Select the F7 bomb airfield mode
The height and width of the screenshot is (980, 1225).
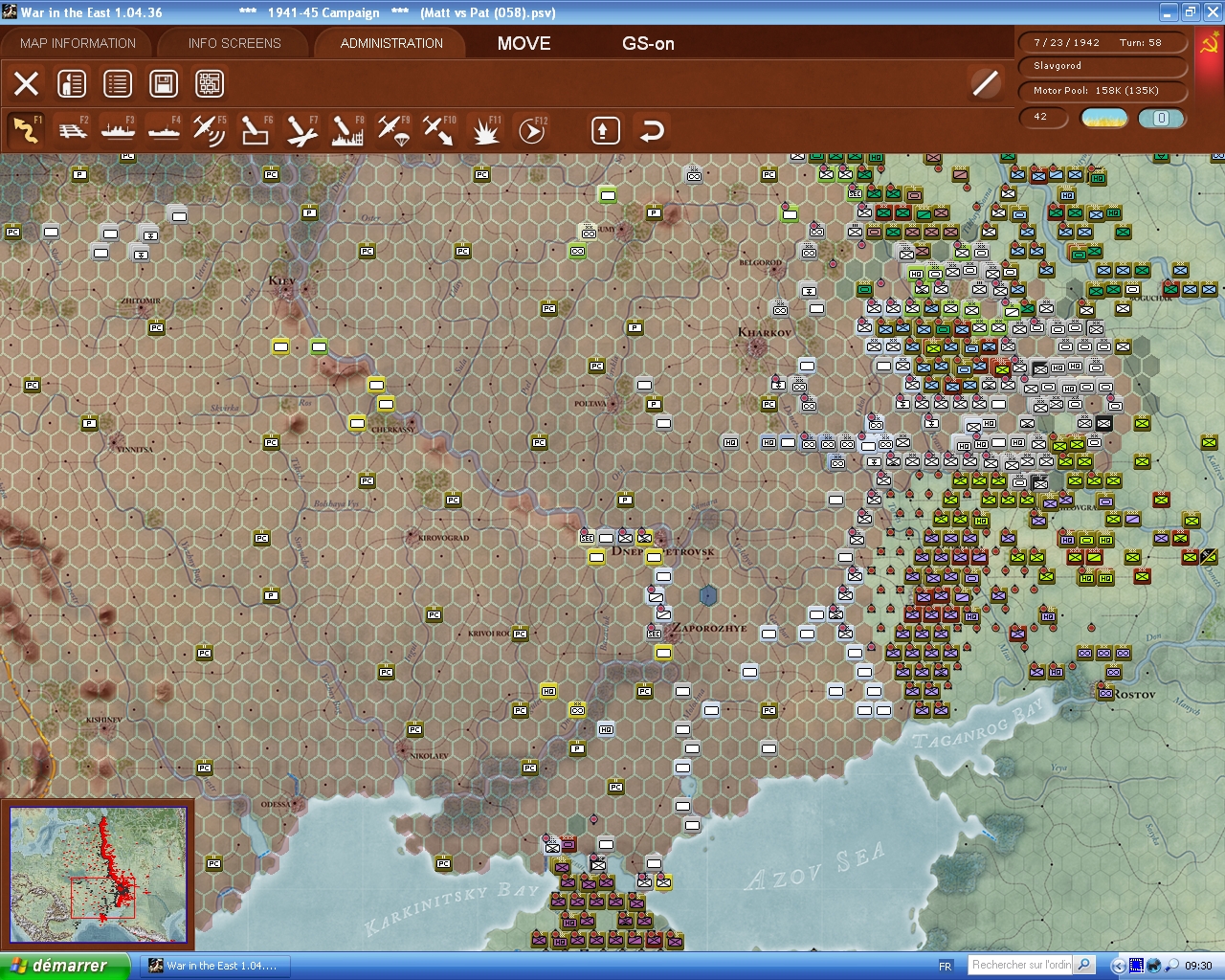[301, 130]
